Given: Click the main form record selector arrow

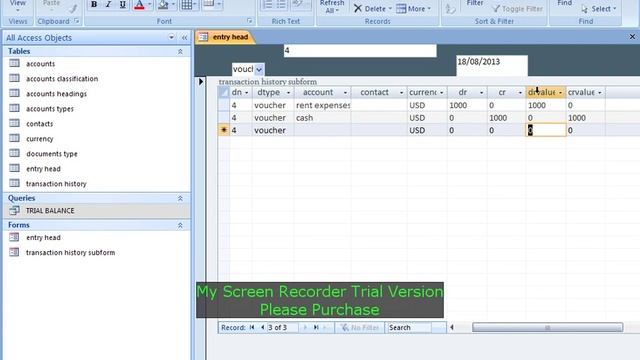Looking at the screenshot, I should tap(201, 82).
